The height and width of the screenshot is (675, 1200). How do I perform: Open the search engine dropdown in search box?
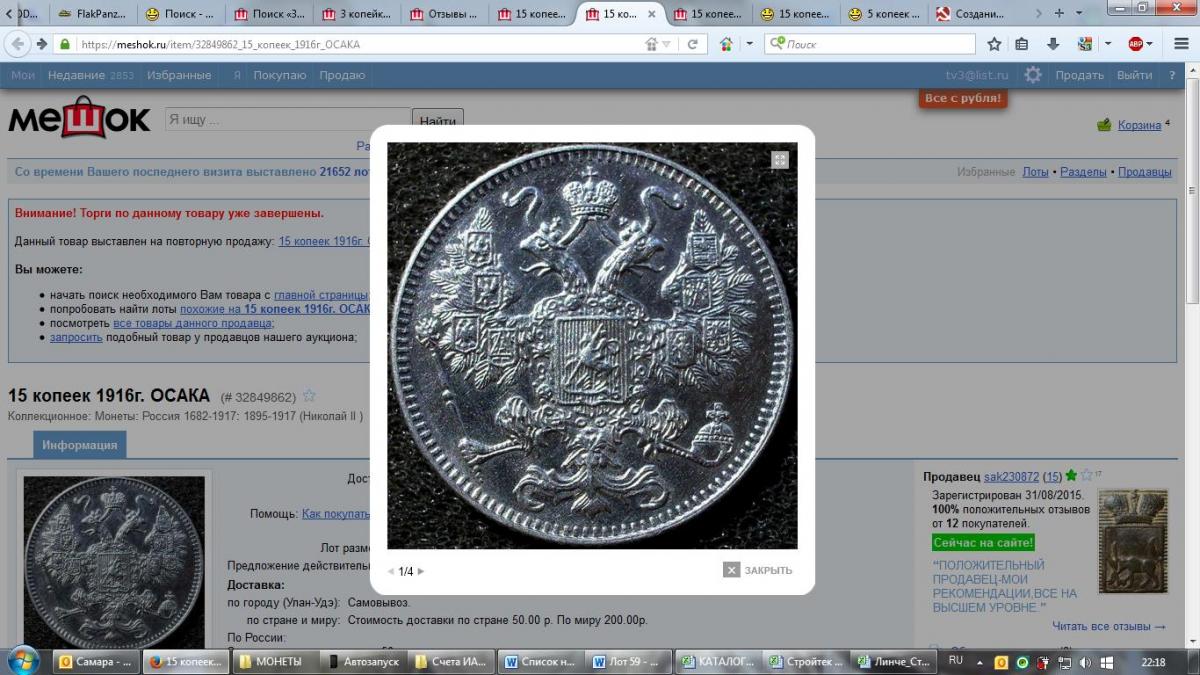tap(777, 44)
